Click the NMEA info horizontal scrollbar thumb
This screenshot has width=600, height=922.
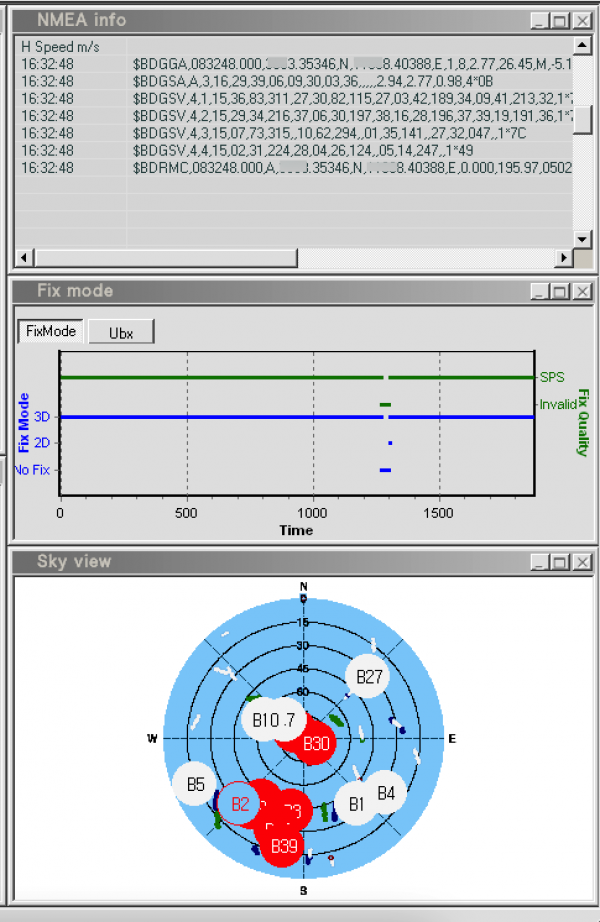click(166, 258)
